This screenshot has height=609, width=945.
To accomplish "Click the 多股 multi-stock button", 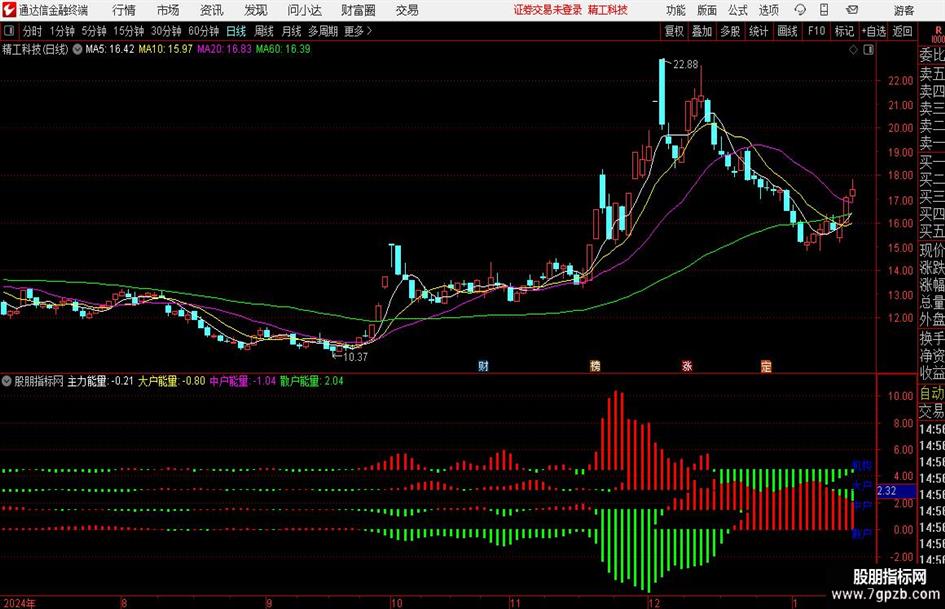I will pos(730,31).
